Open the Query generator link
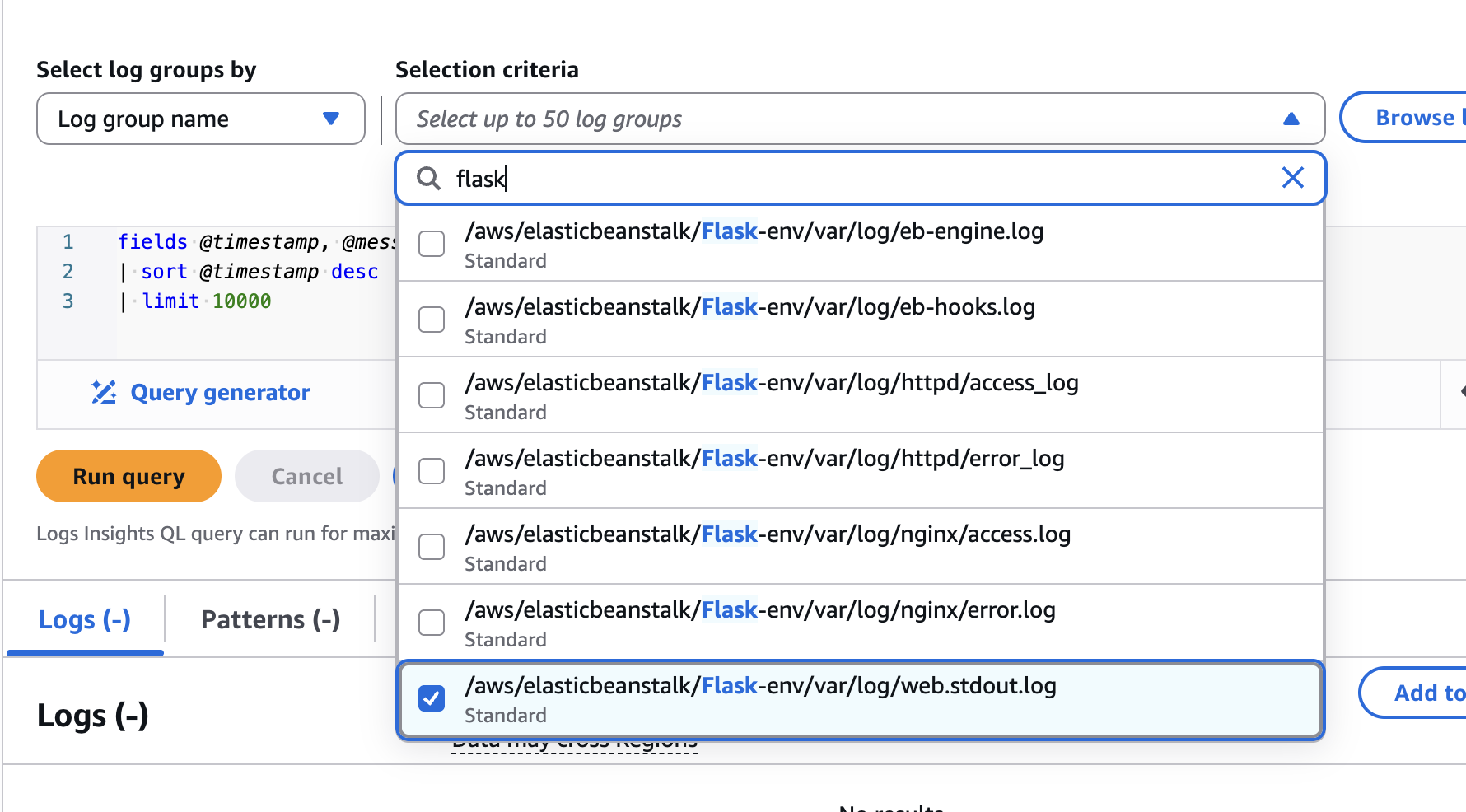Screen dimensions: 1466x812 pos(220,392)
